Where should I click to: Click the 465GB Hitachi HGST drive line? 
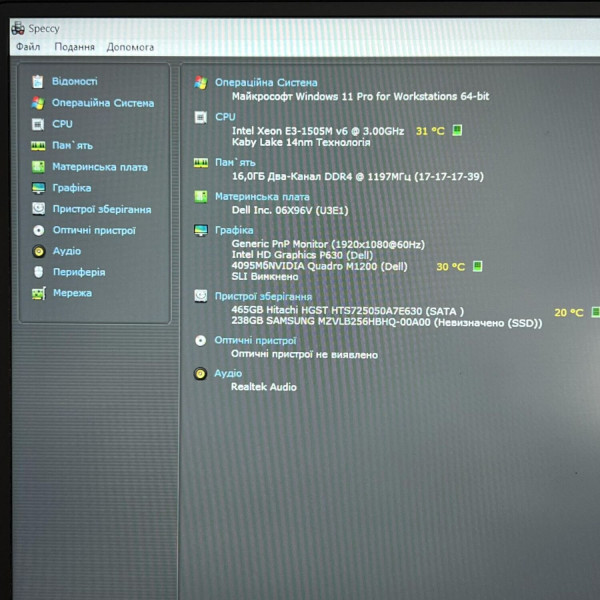[347, 311]
